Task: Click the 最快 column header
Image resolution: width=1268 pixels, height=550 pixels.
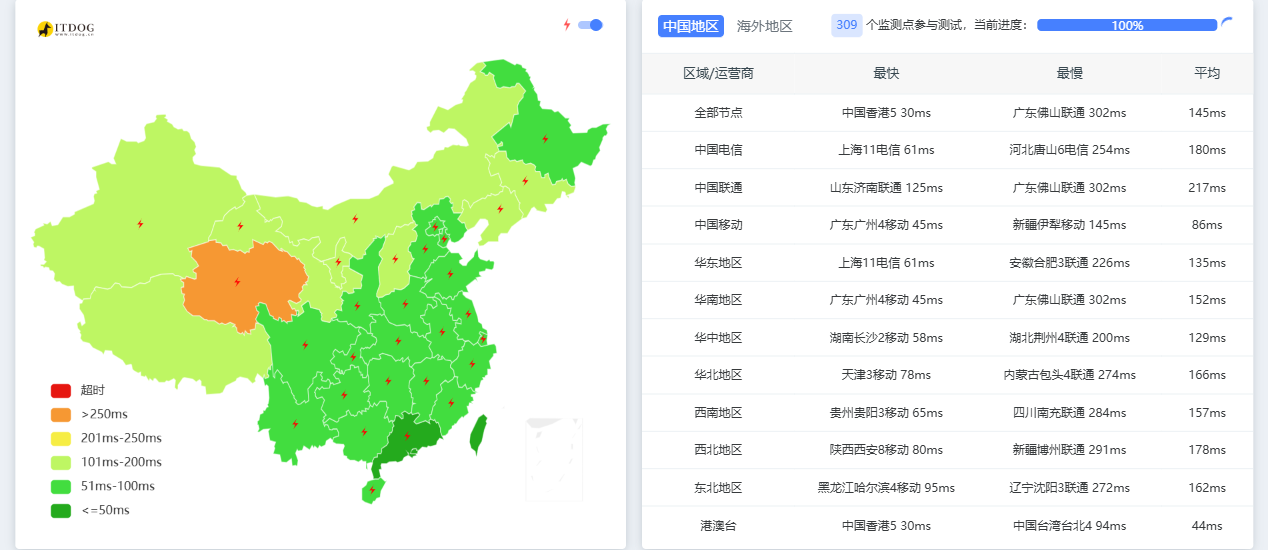Action: [x=886, y=73]
